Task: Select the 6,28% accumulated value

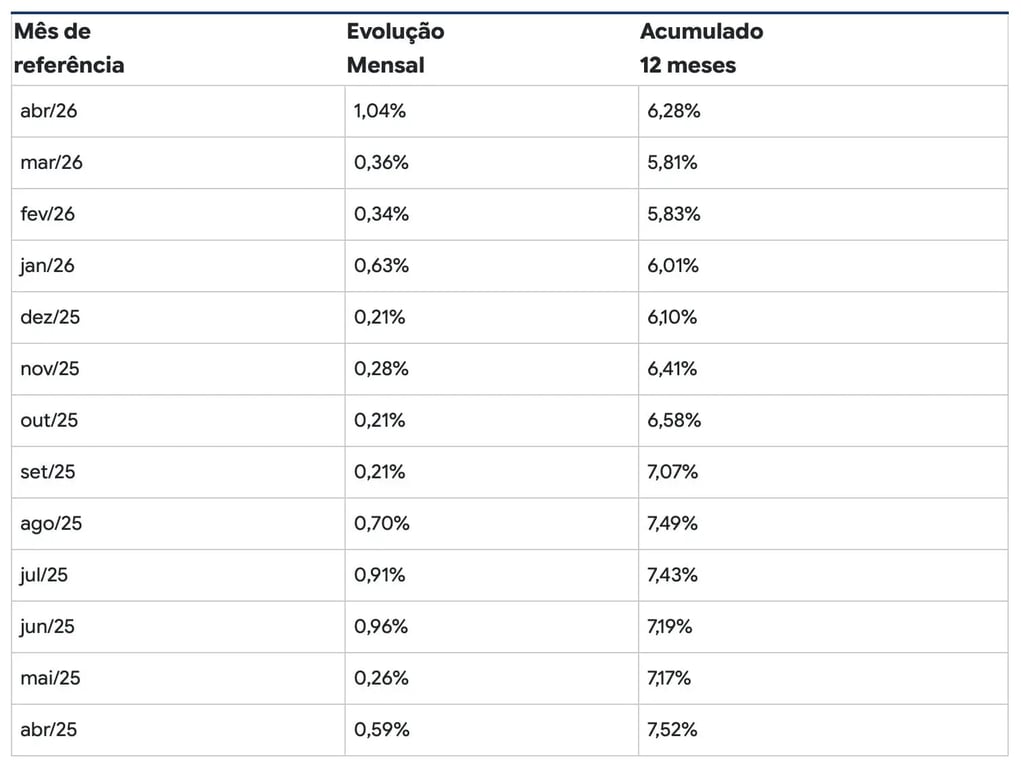Action: coord(674,111)
